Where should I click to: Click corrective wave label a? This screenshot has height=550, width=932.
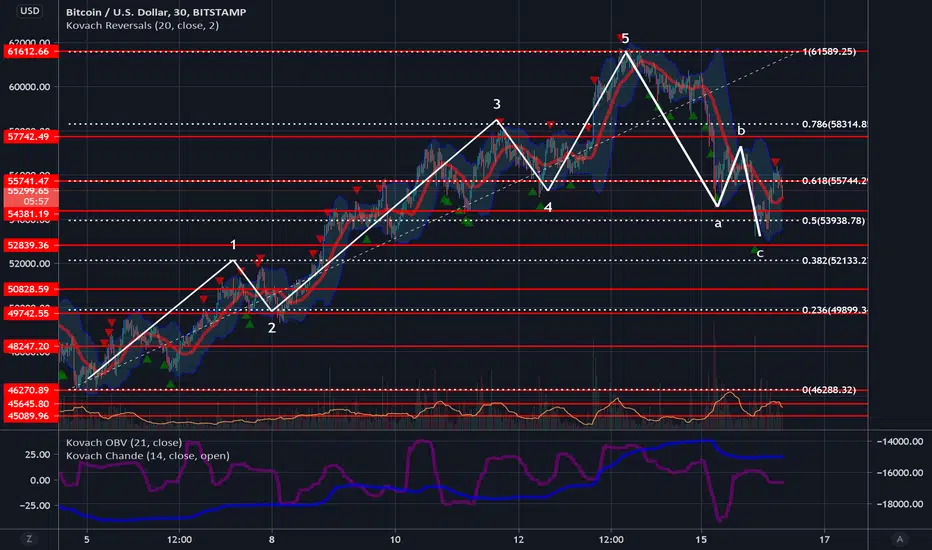718,223
